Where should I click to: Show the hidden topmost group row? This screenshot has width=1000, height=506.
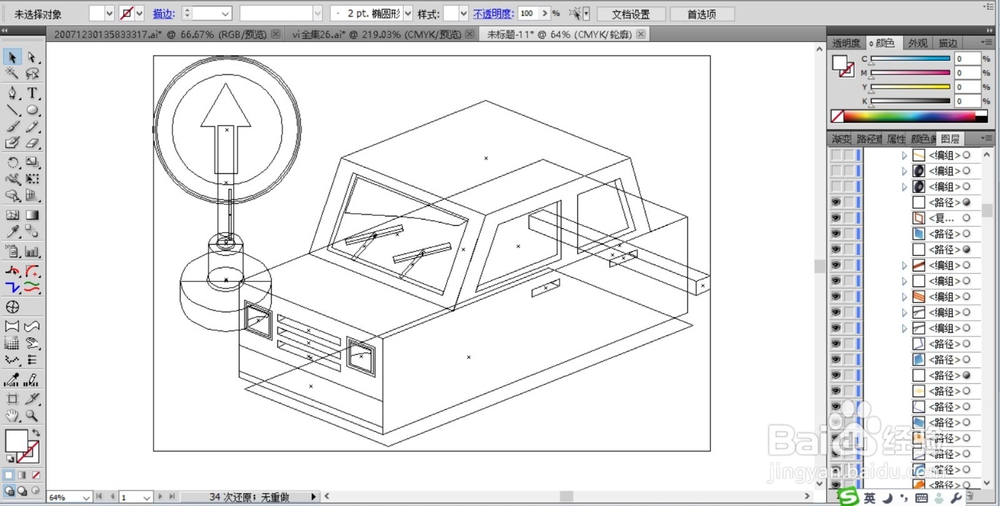click(x=836, y=155)
